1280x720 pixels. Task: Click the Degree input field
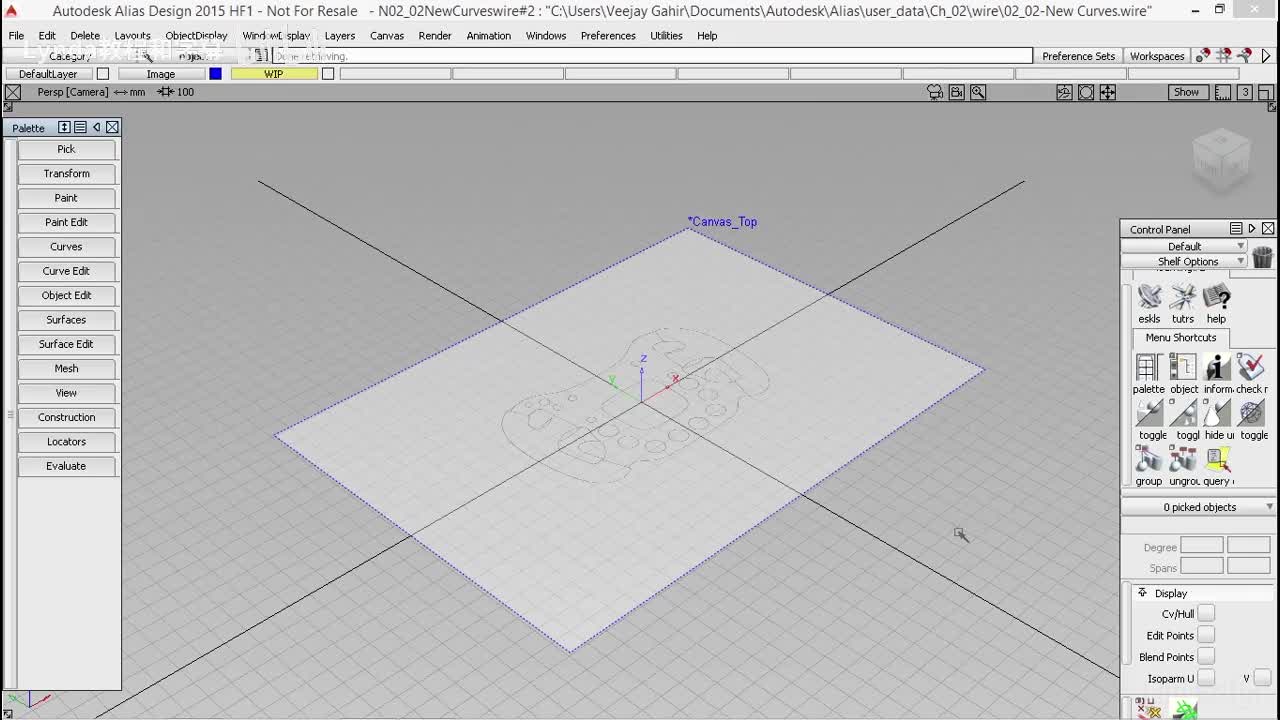tap(1202, 546)
